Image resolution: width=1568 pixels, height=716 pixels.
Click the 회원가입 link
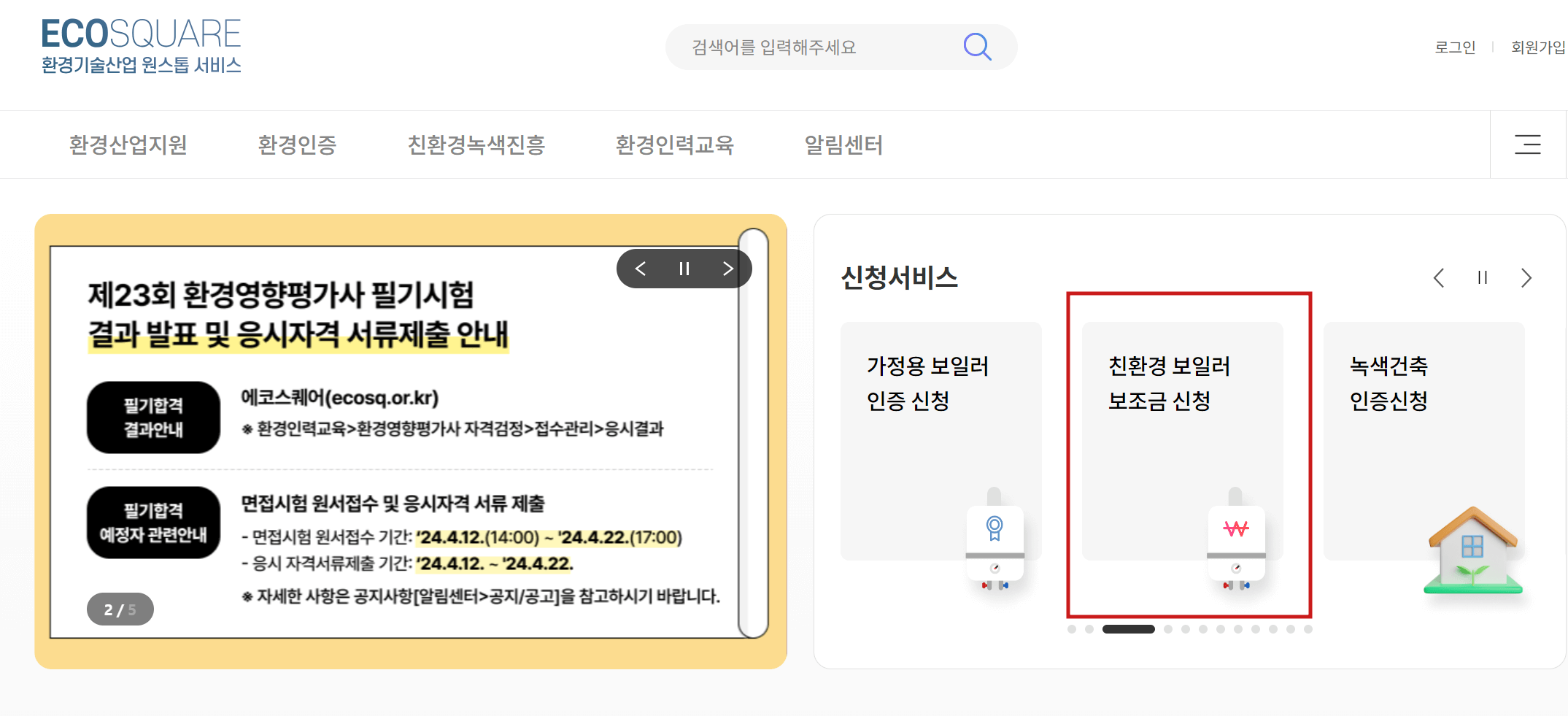[x=1537, y=47]
